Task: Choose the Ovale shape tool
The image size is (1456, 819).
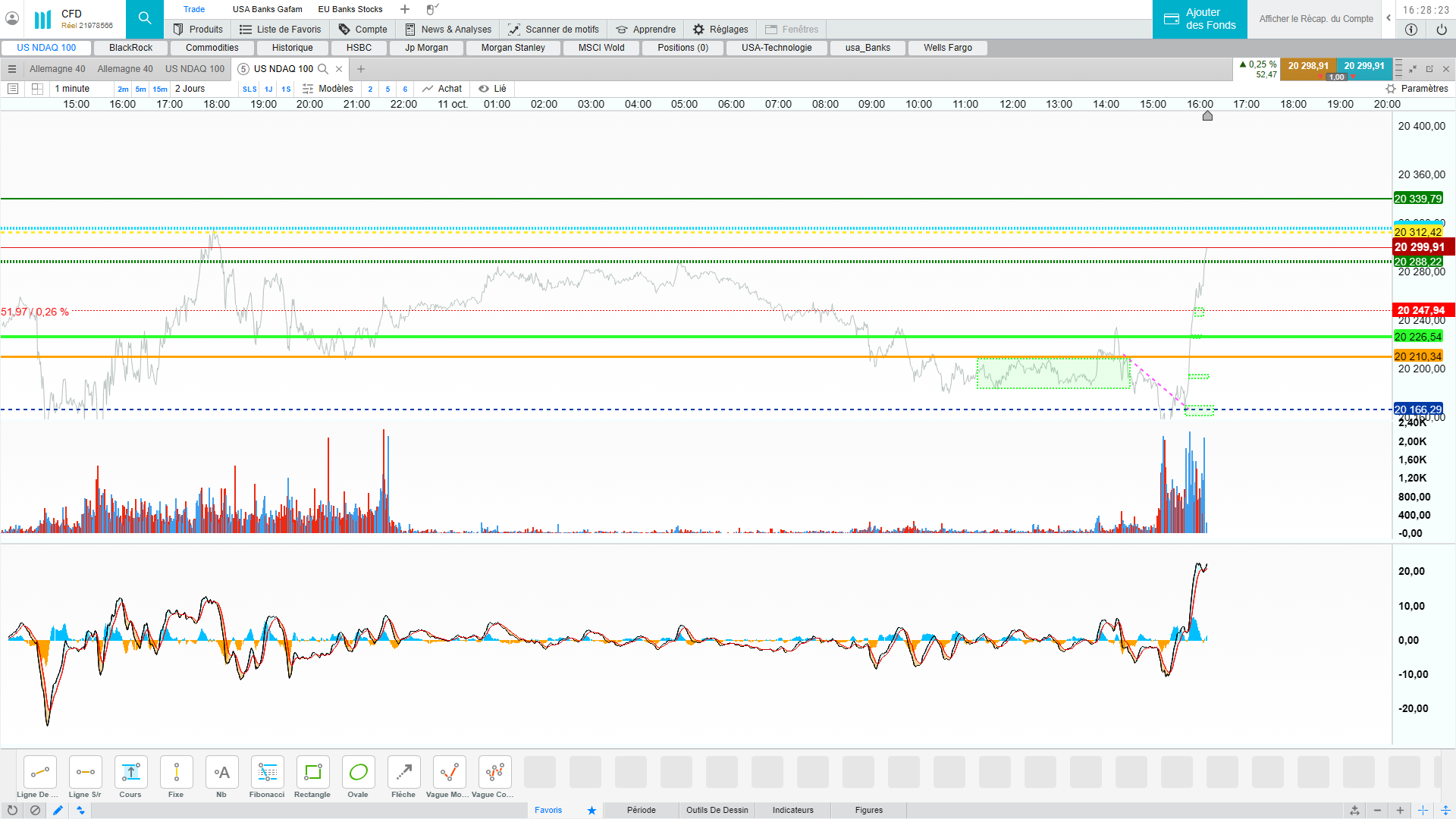Action: click(358, 773)
